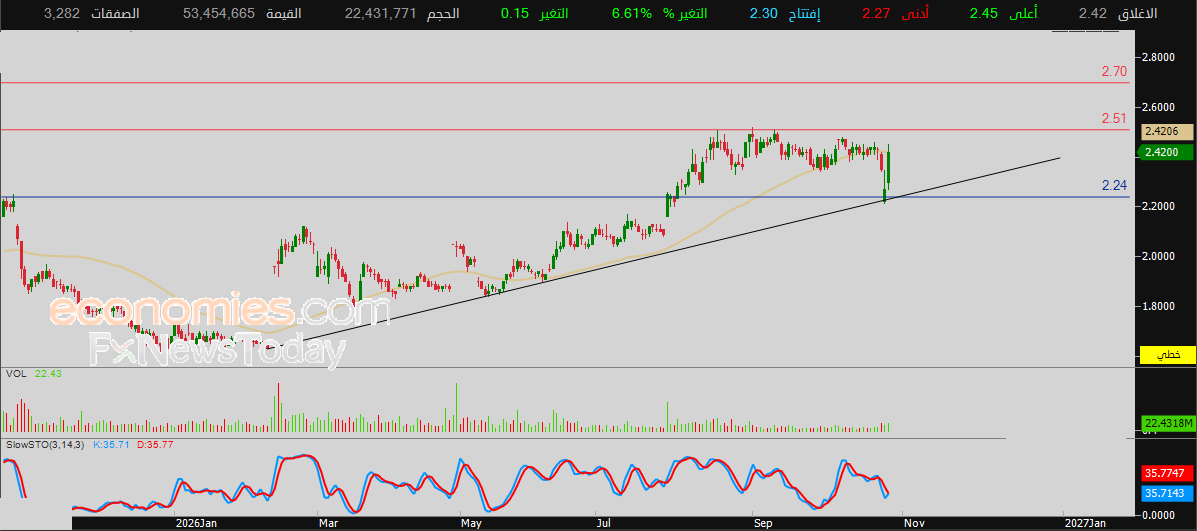Image resolution: width=1197 pixels, height=531 pixels.
Task: Click the SlowSTO(3,14,3) indicator title
Action: click(x=45, y=443)
